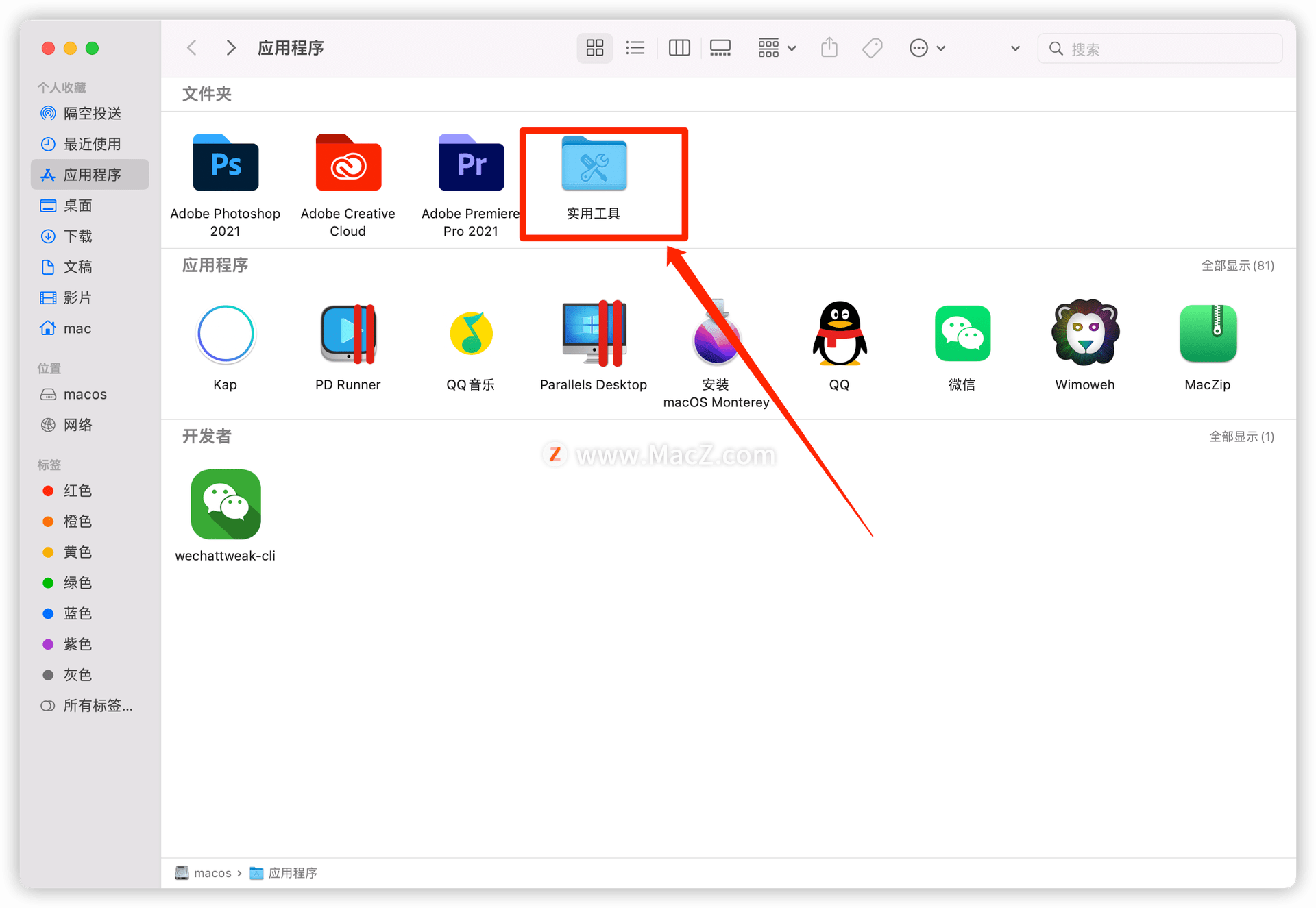Go forward with the right arrow
The image size is (1316, 908).
click(x=231, y=48)
